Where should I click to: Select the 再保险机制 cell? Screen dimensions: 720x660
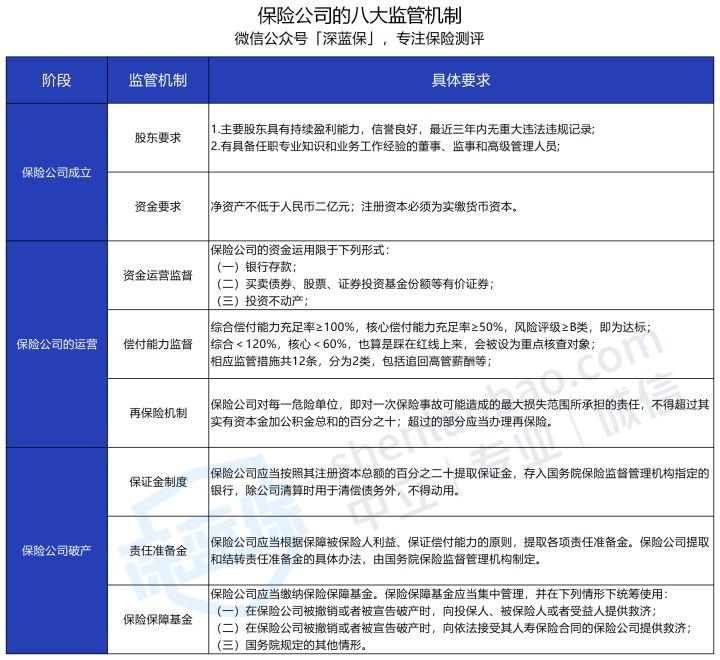coord(158,413)
